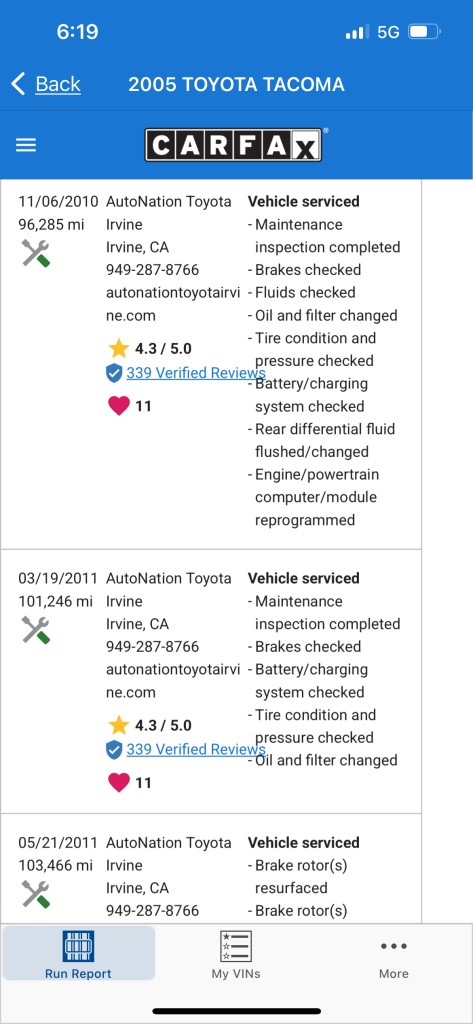Call 949-287-8766 in the first entry
The image size is (473, 1024).
point(152,270)
